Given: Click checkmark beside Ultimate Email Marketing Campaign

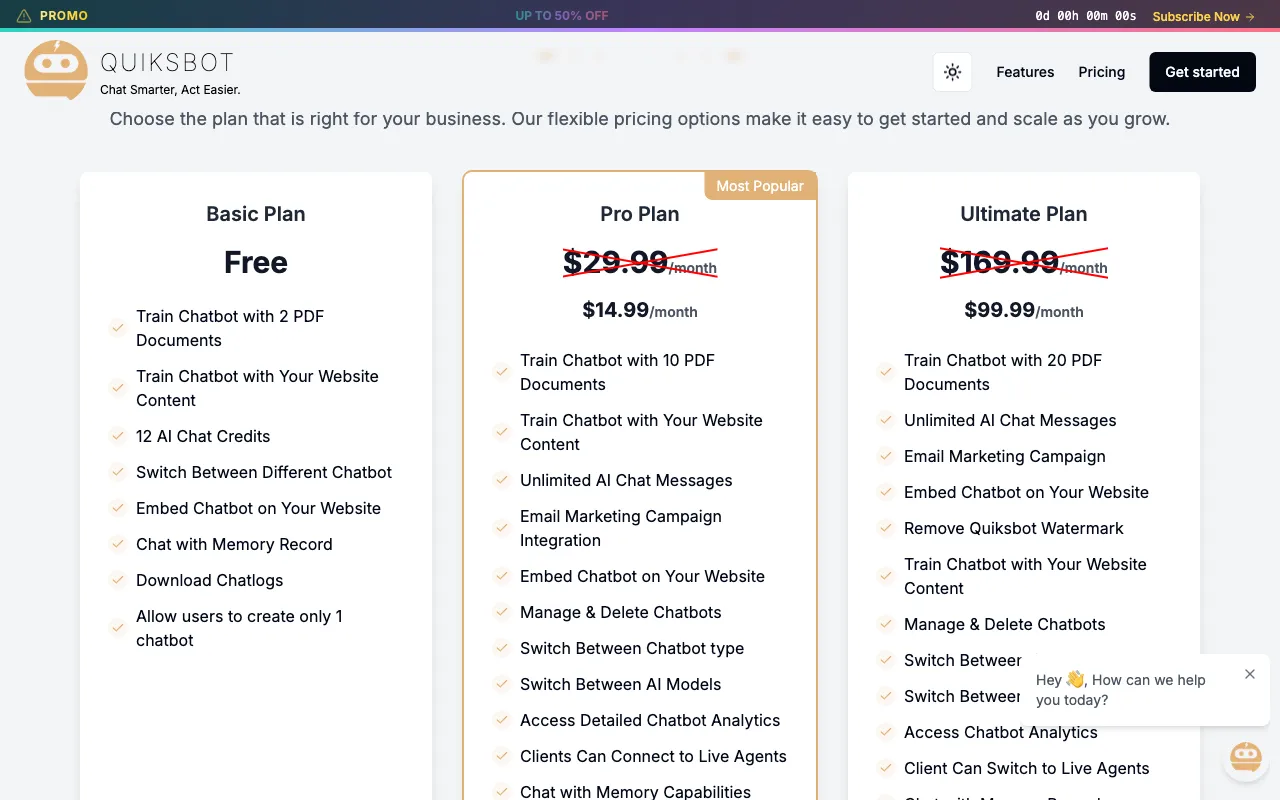Looking at the screenshot, I should (885, 456).
